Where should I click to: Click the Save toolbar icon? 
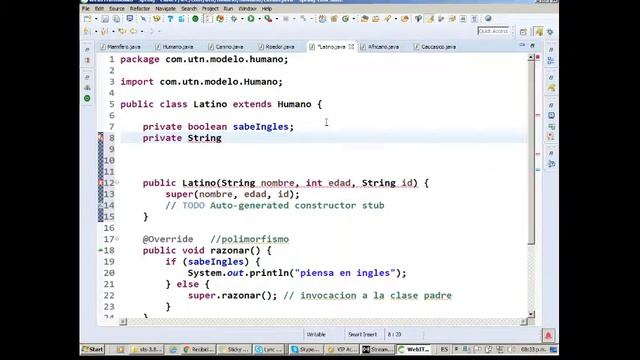point(105,19)
